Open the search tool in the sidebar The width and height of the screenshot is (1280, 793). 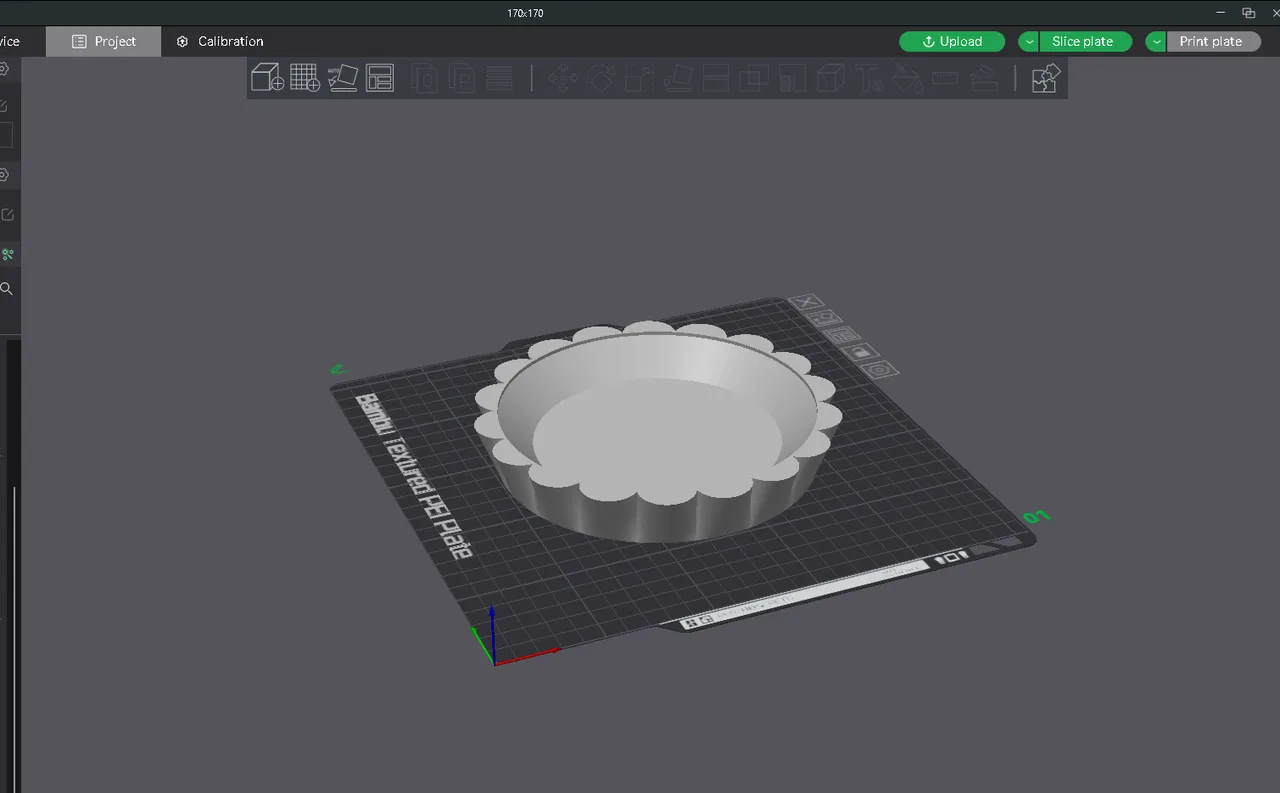(x=7, y=288)
